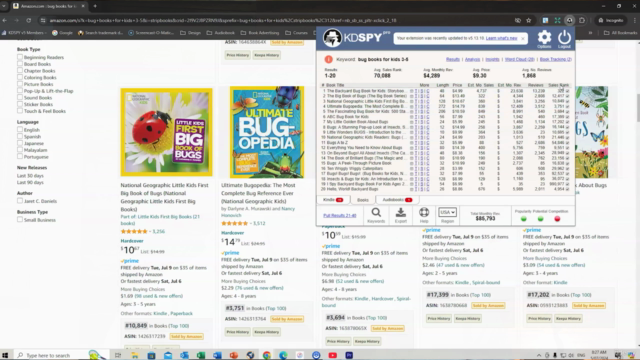Check the Spanish language filter

20,136
